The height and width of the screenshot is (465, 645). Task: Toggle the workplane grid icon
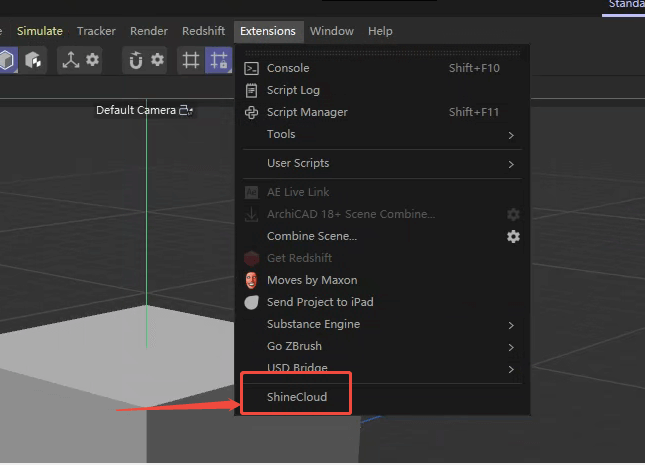pos(190,60)
